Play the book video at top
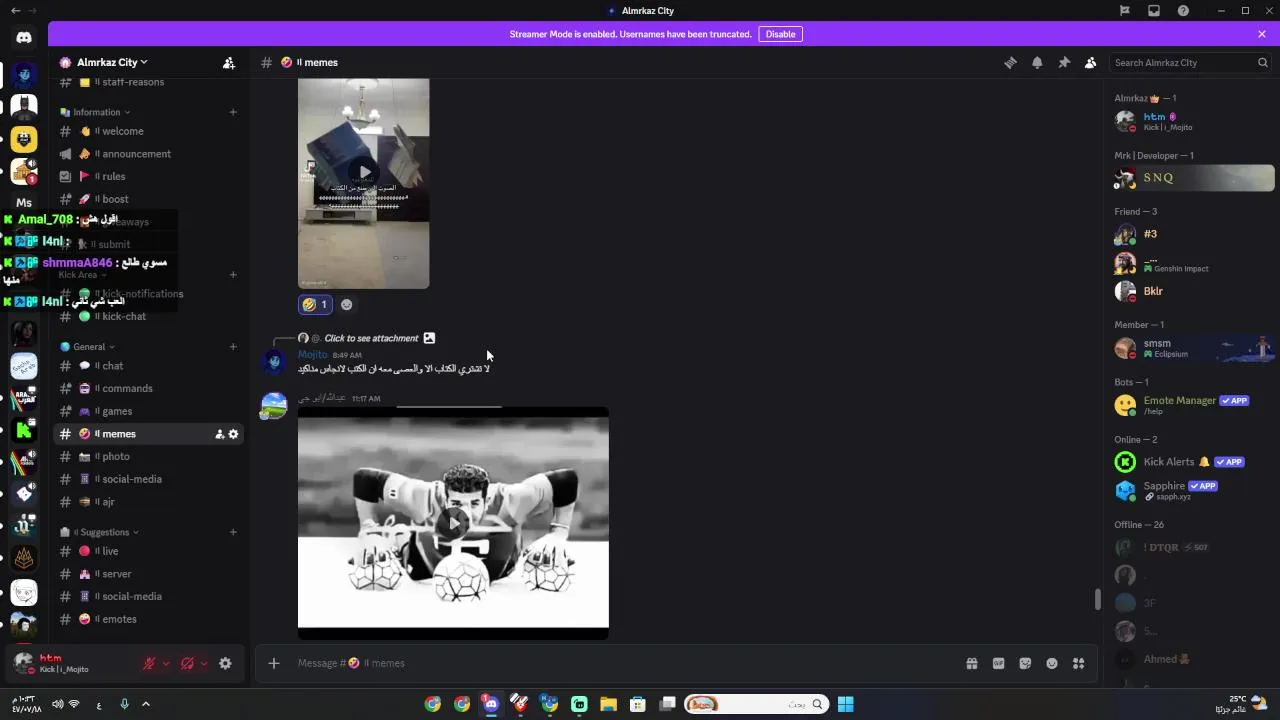This screenshot has height=720, width=1280. click(364, 172)
